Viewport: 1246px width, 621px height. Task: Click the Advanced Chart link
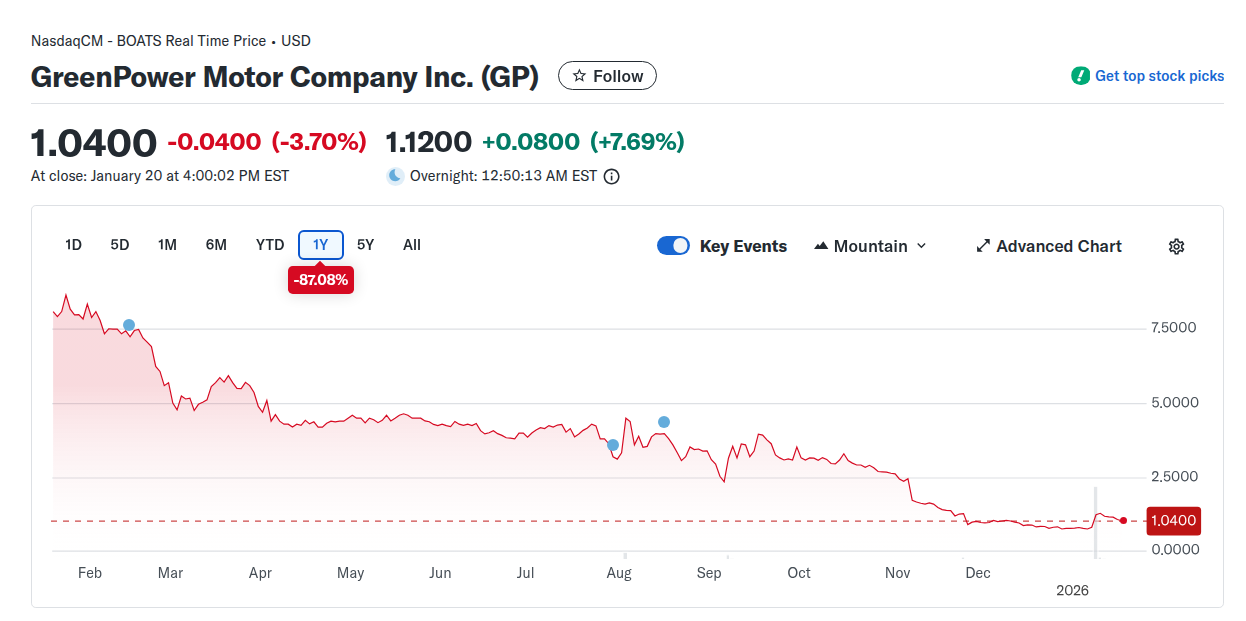(x=1059, y=246)
